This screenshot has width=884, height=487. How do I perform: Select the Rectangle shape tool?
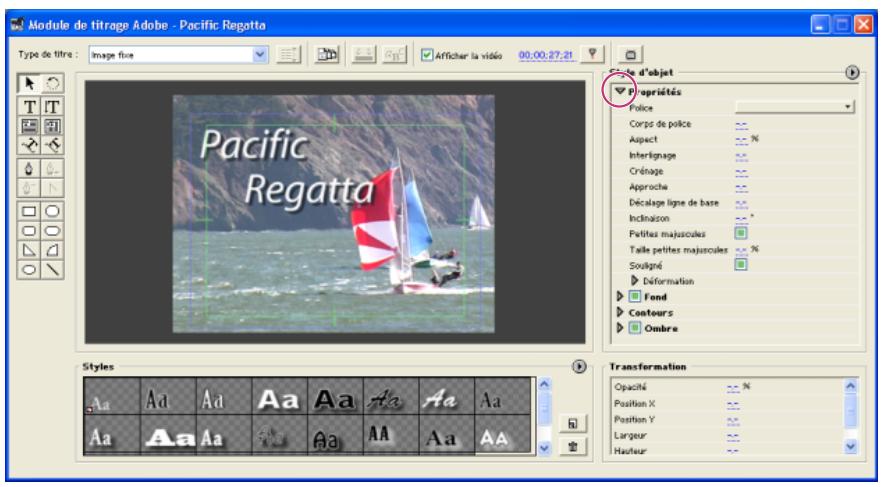tap(29, 211)
